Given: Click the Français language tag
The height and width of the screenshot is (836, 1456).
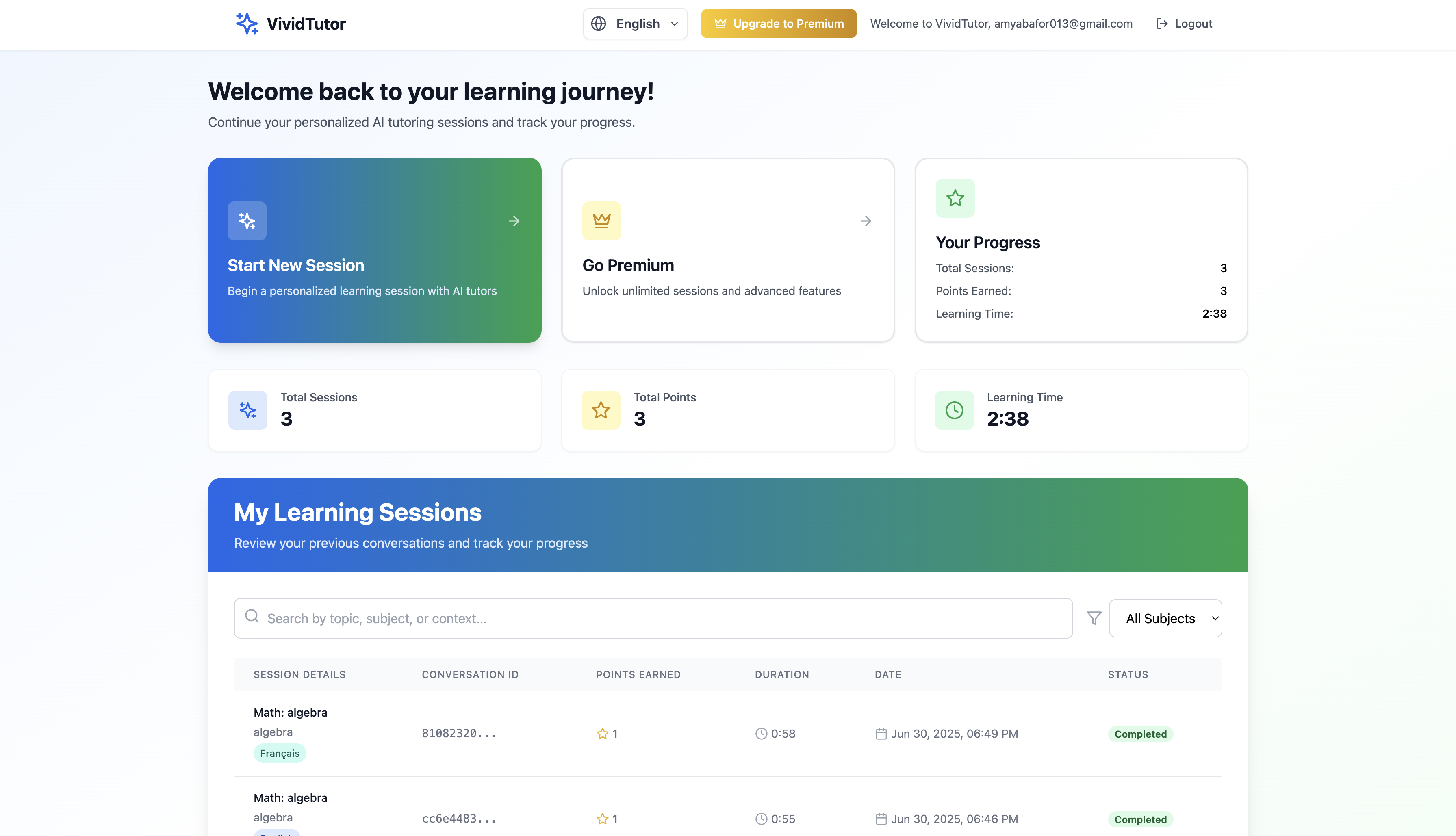Looking at the screenshot, I should pos(280,753).
